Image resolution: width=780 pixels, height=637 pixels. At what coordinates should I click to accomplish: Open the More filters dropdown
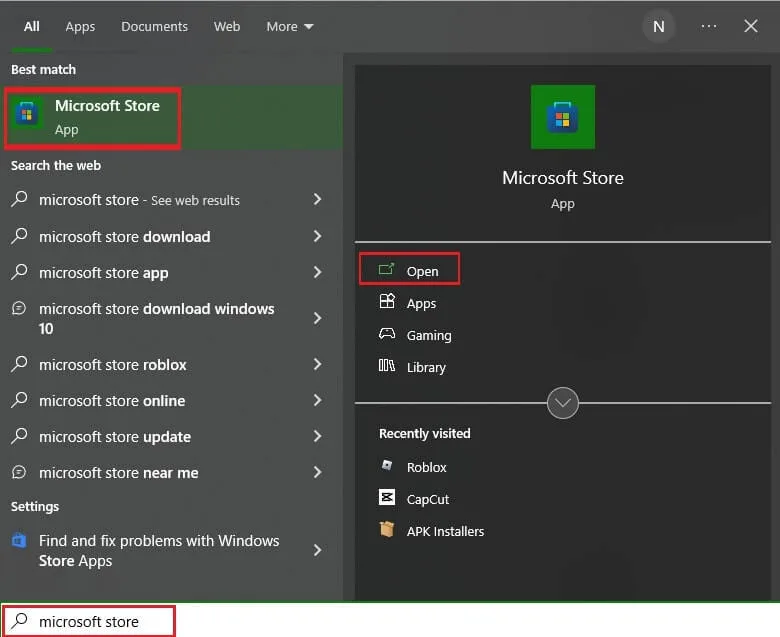point(290,26)
